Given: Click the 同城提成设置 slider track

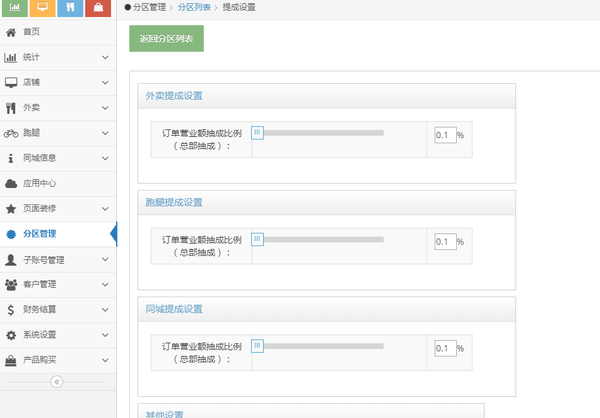Looking at the screenshot, I should click(320, 345).
